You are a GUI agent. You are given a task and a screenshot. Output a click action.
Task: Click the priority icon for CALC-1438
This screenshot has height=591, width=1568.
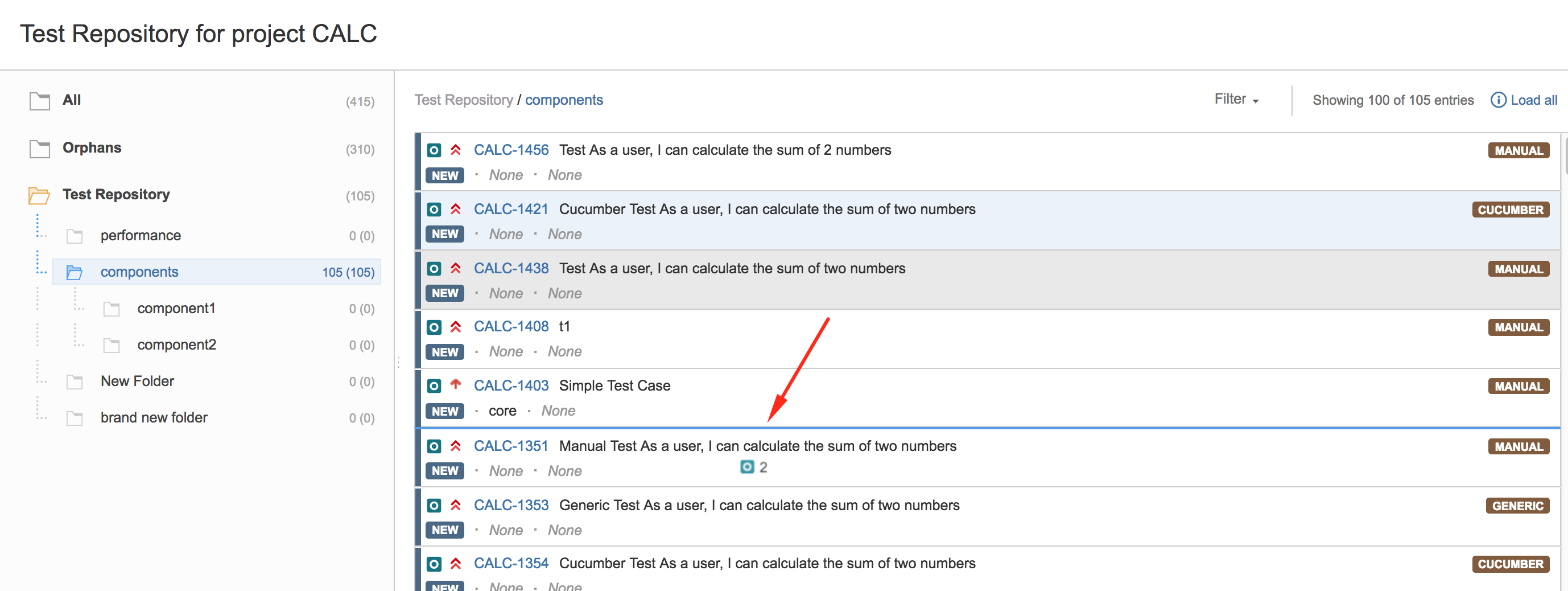tap(455, 268)
